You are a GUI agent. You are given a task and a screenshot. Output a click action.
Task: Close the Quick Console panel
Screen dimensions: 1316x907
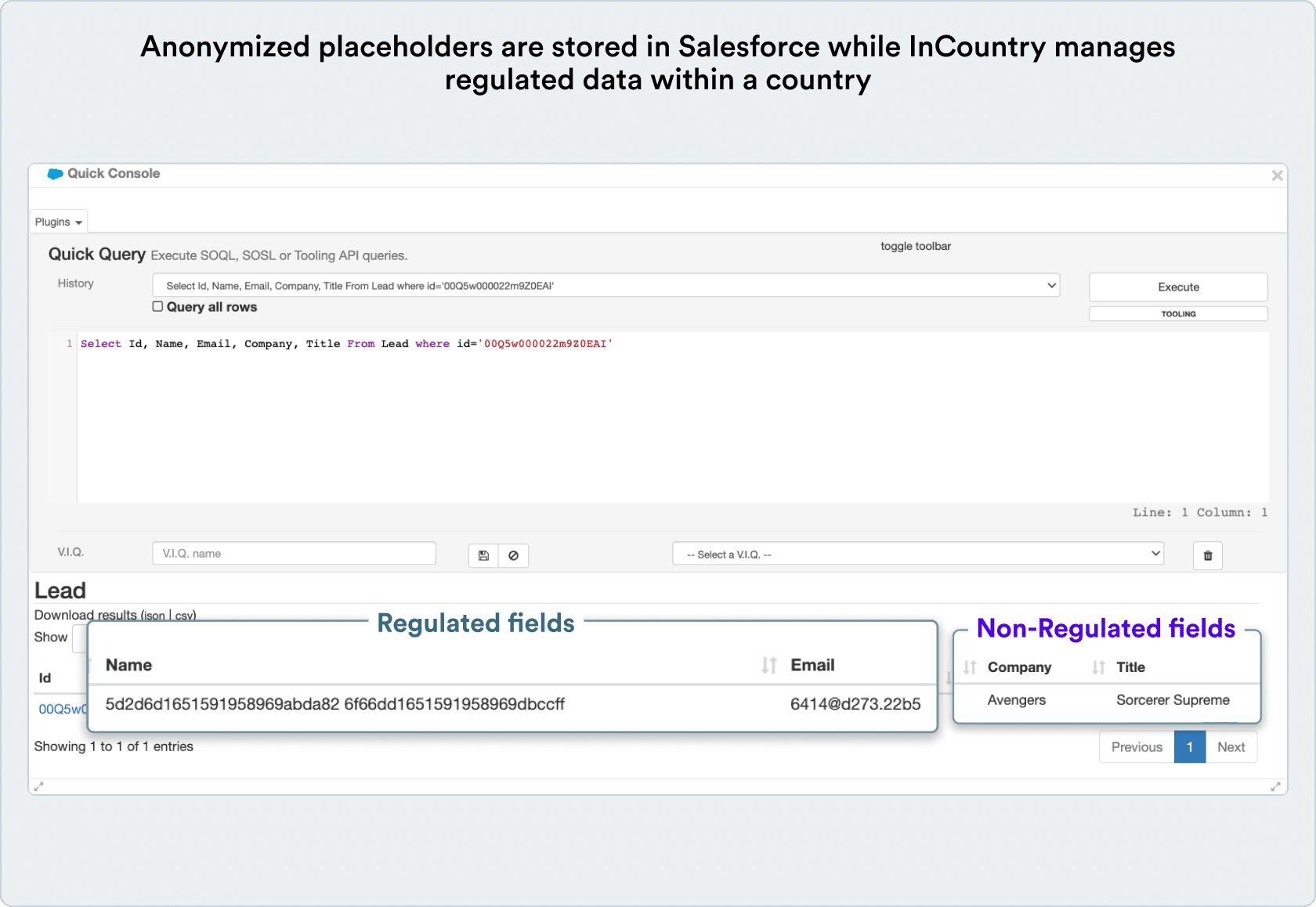point(1277,175)
